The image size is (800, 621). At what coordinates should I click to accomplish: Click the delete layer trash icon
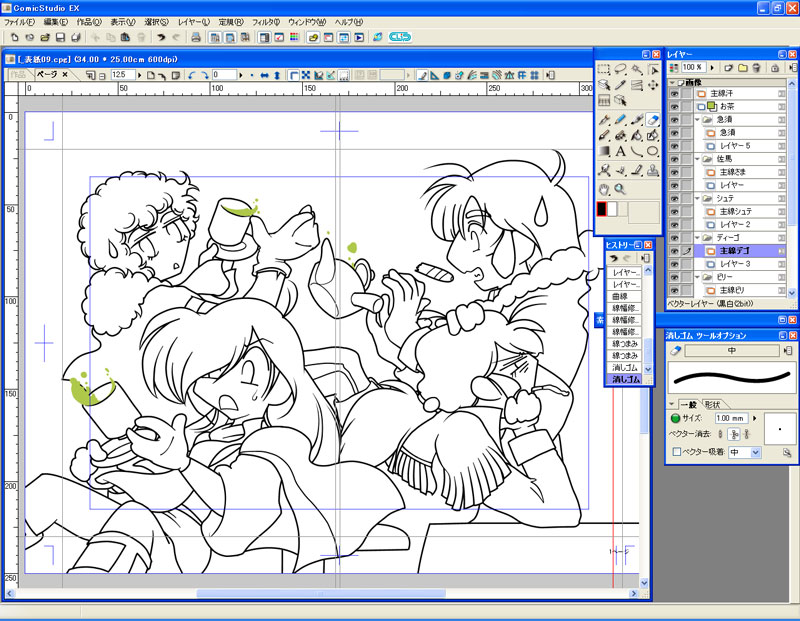[757, 67]
